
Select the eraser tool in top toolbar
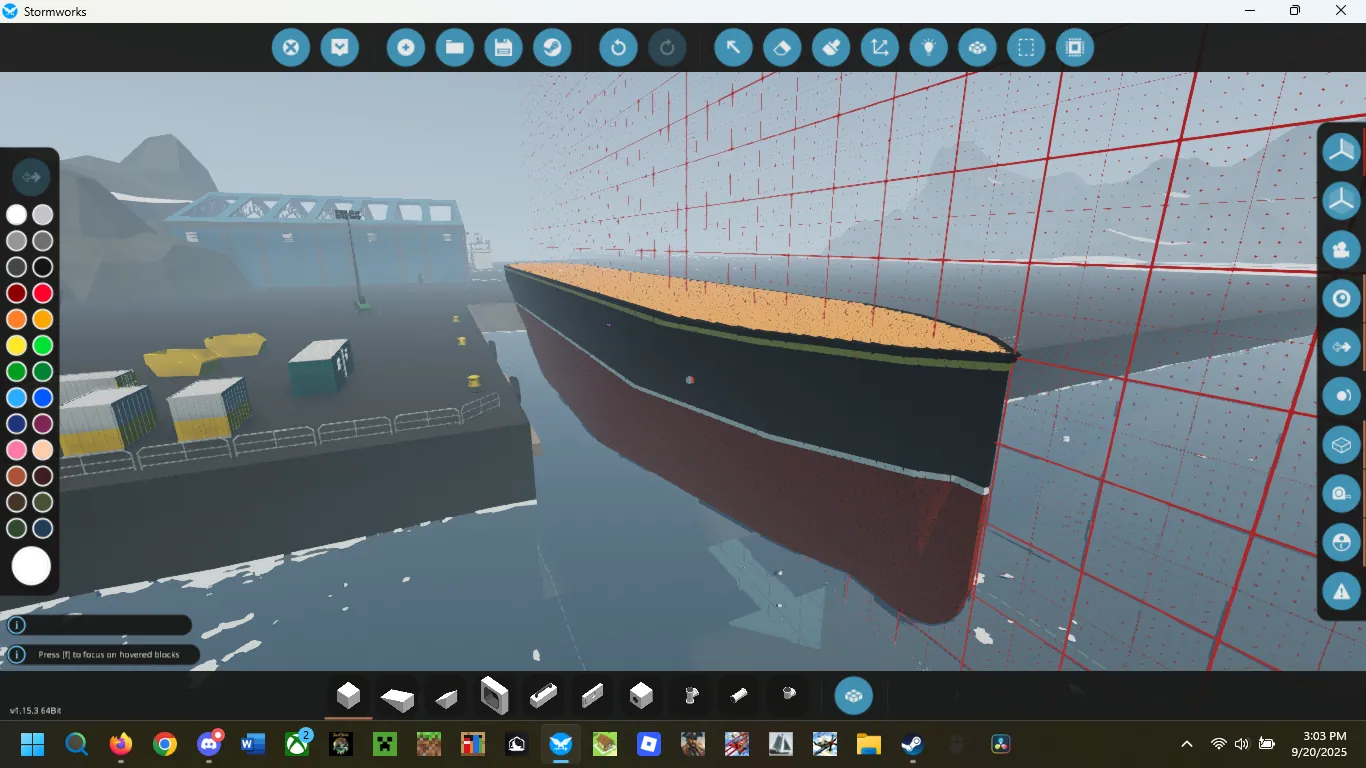pos(782,47)
